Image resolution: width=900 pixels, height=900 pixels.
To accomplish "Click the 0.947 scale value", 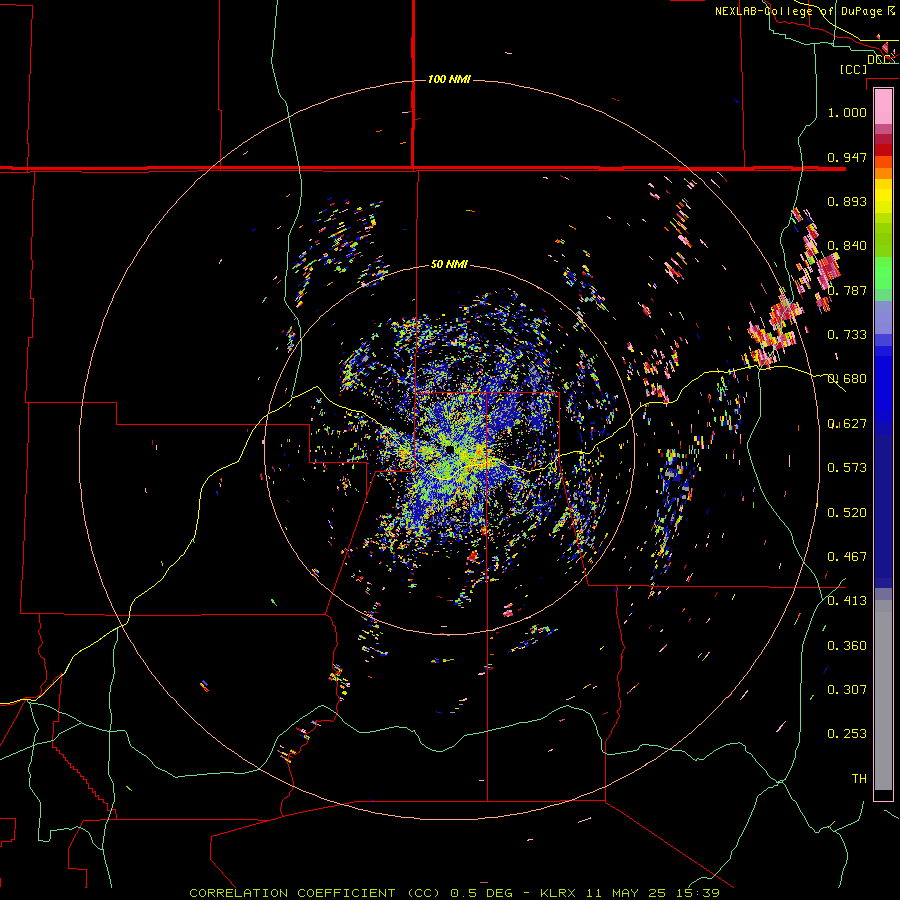I will (x=847, y=157).
